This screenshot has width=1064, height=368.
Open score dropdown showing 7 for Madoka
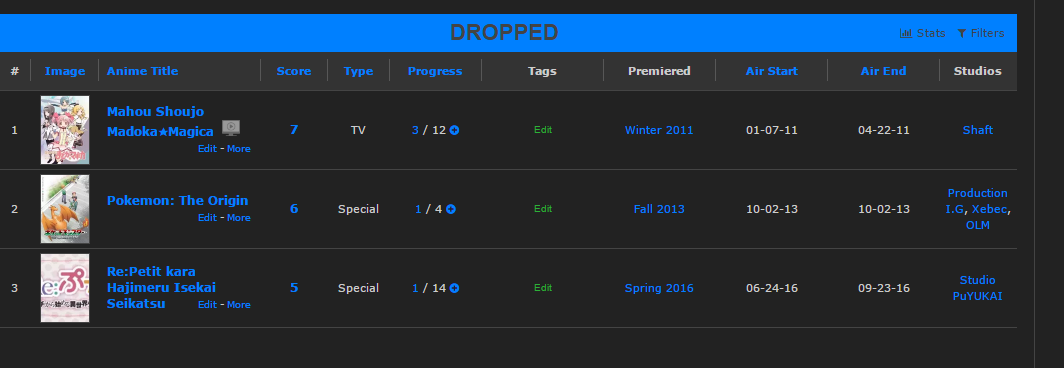(x=294, y=130)
